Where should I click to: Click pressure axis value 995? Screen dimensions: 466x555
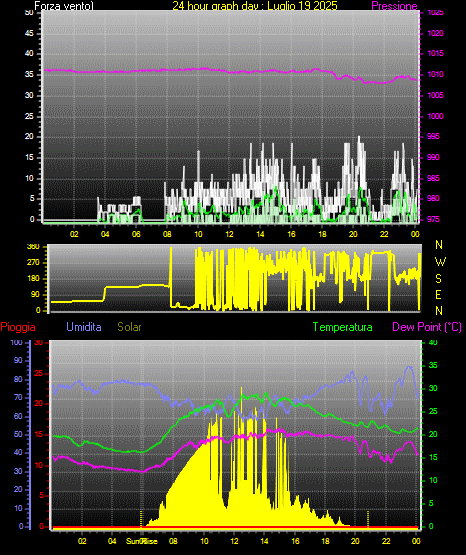(433, 136)
